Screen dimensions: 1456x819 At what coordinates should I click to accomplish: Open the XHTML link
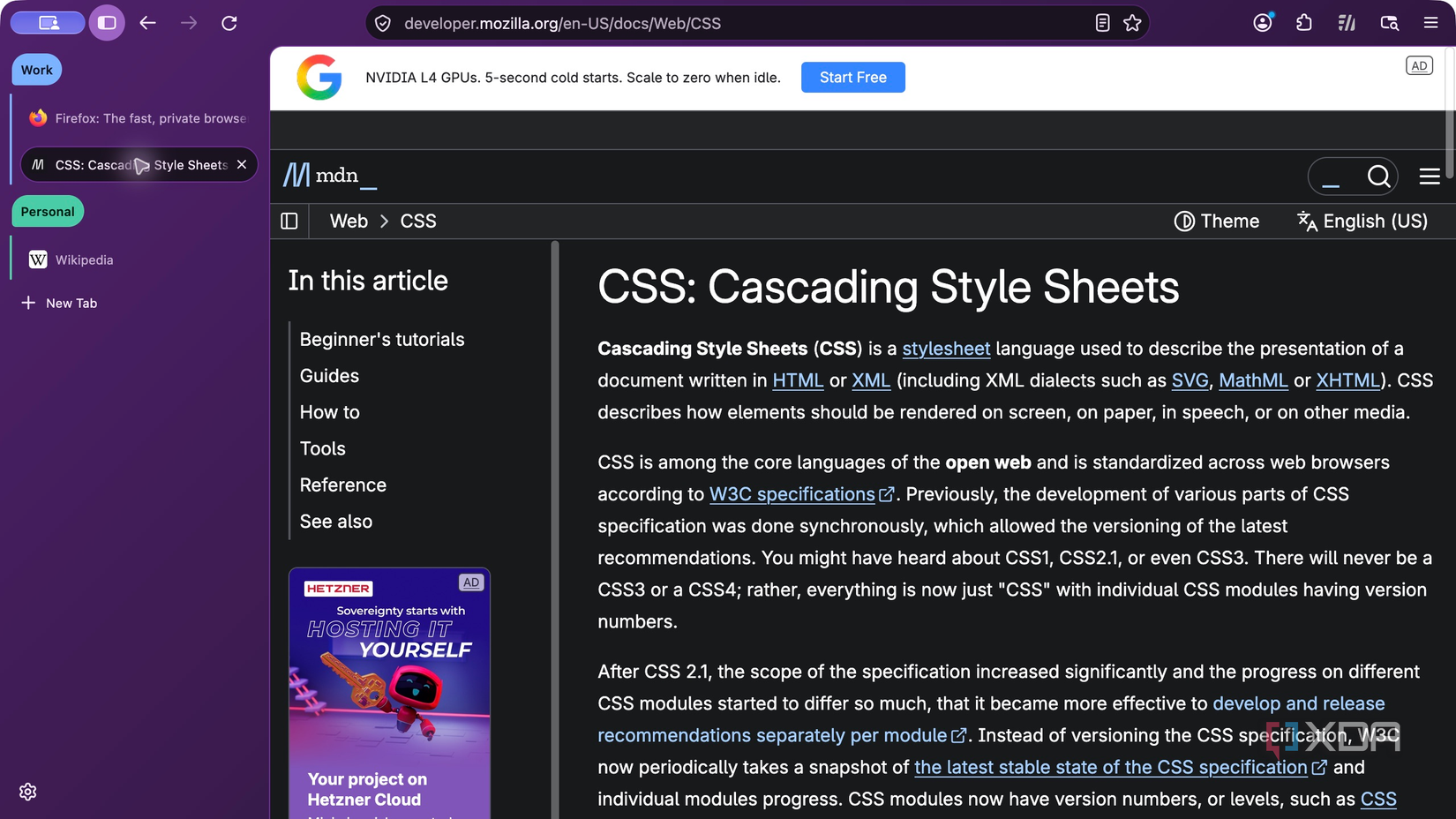1347,380
